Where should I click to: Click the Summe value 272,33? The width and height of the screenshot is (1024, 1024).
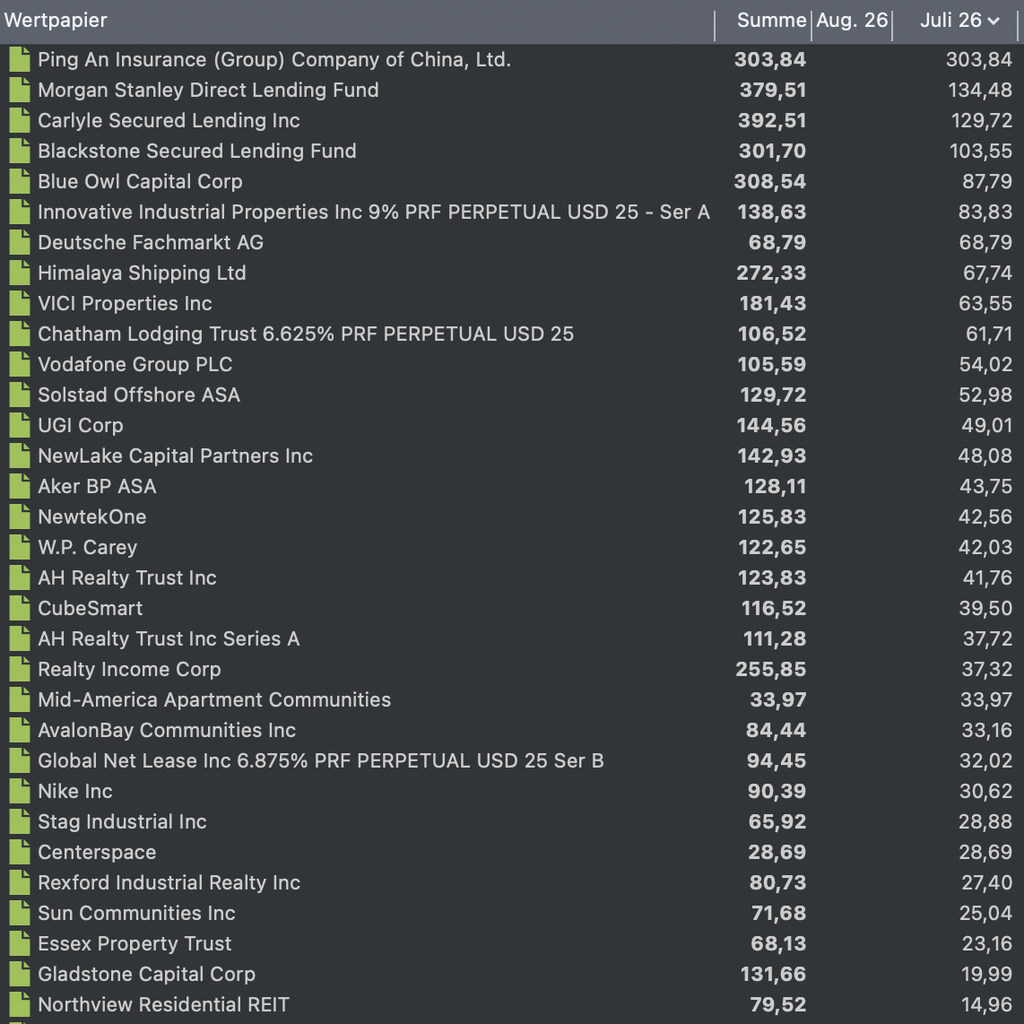tap(771, 273)
